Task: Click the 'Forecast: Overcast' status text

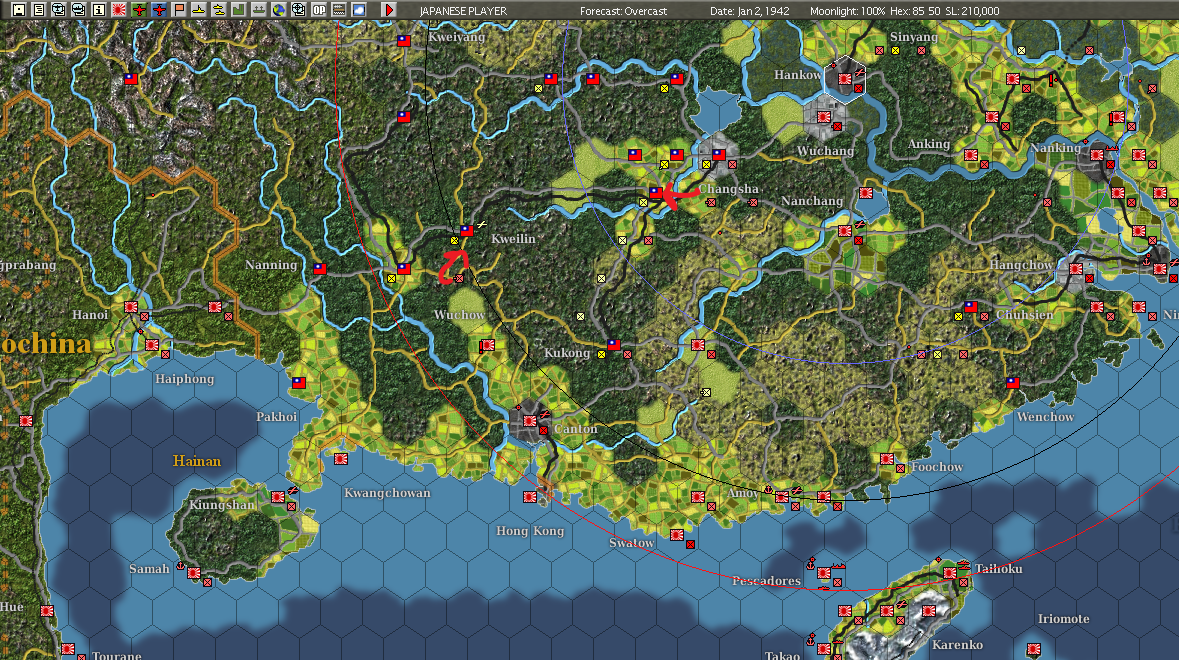Action: coord(623,11)
